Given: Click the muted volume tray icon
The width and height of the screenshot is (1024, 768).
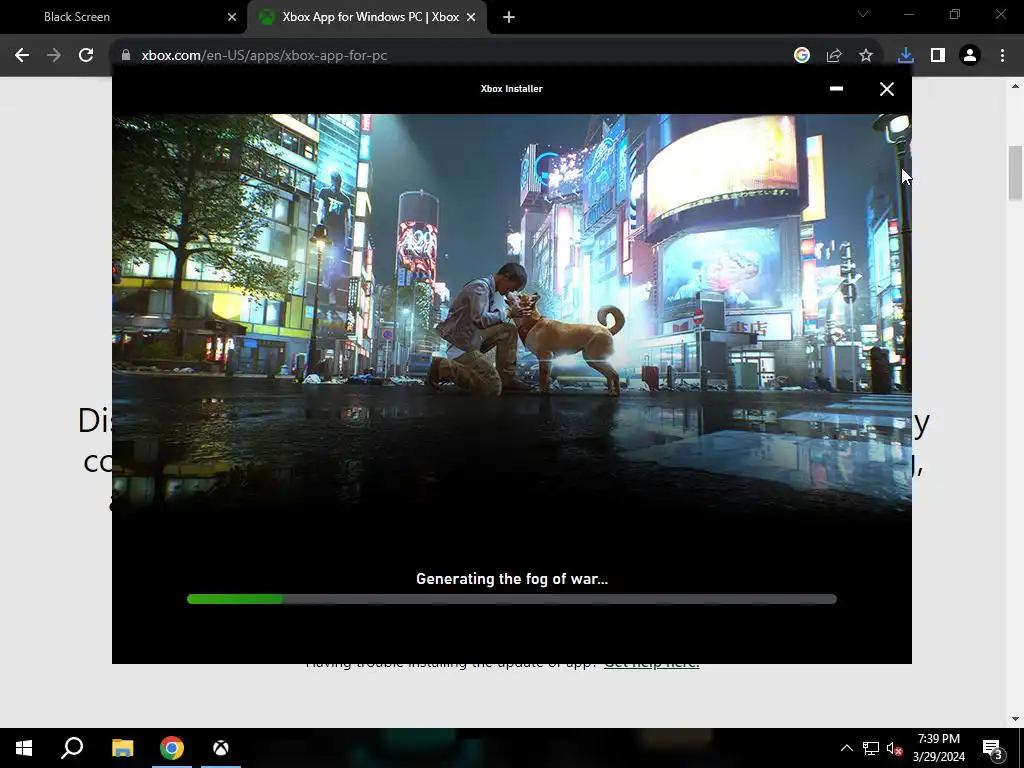Looking at the screenshot, I should tap(894, 748).
